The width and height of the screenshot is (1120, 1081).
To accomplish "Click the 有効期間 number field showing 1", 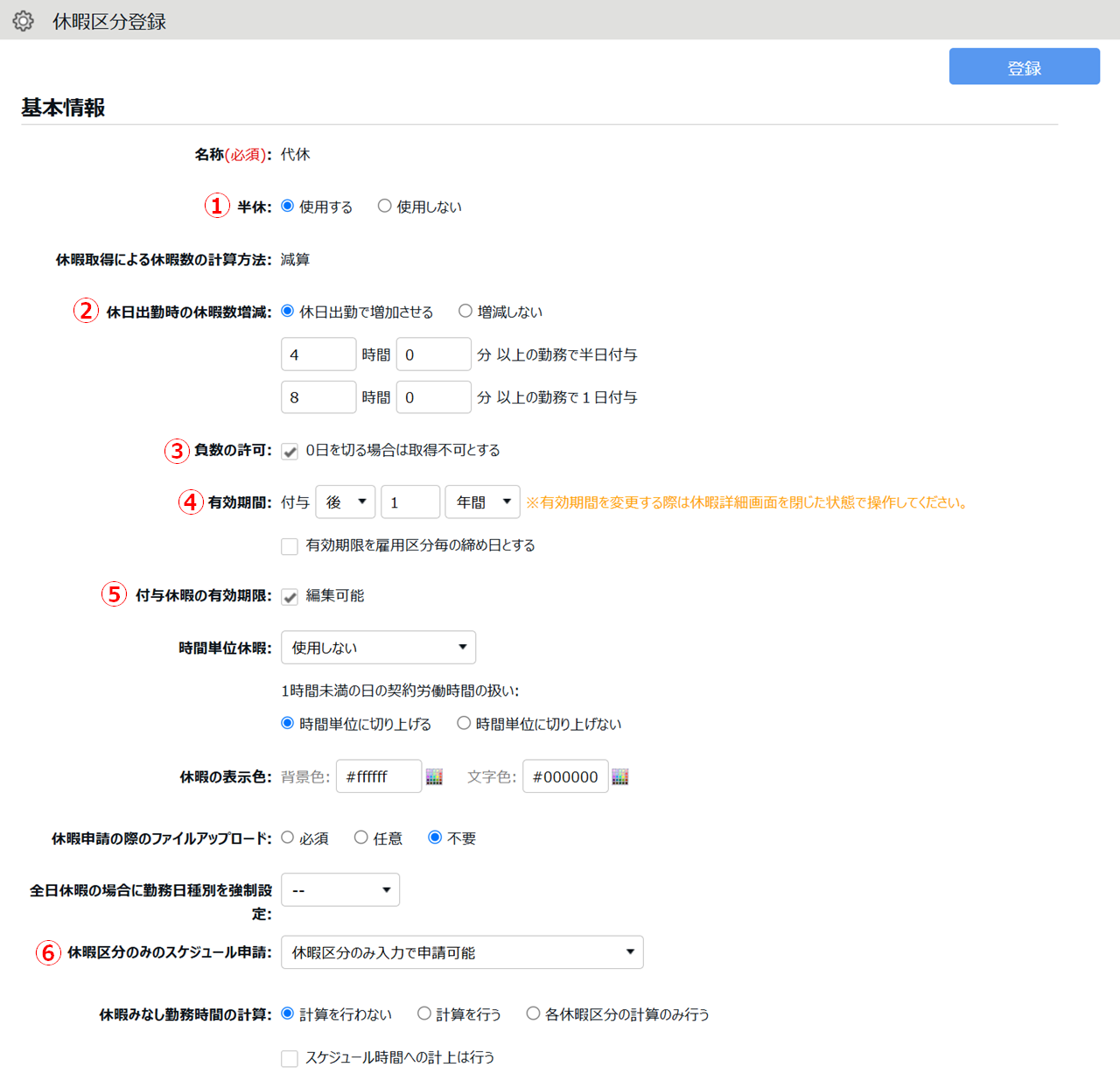I will [410, 502].
